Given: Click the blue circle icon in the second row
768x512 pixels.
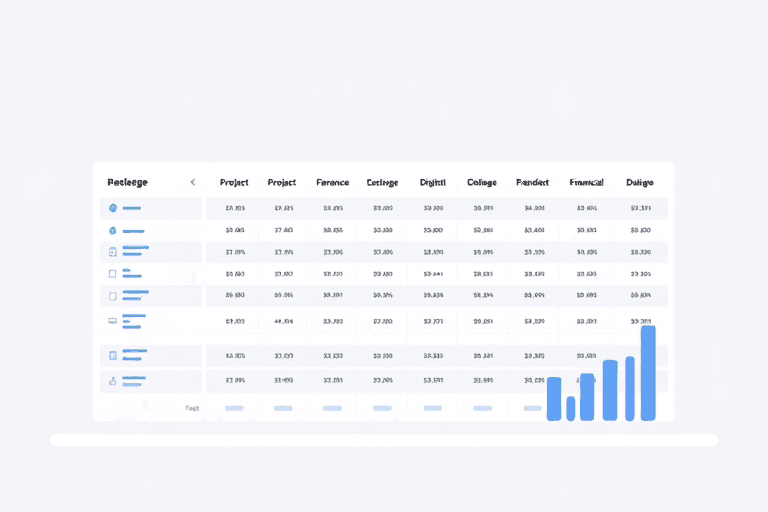Looking at the screenshot, I should coord(113,230).
